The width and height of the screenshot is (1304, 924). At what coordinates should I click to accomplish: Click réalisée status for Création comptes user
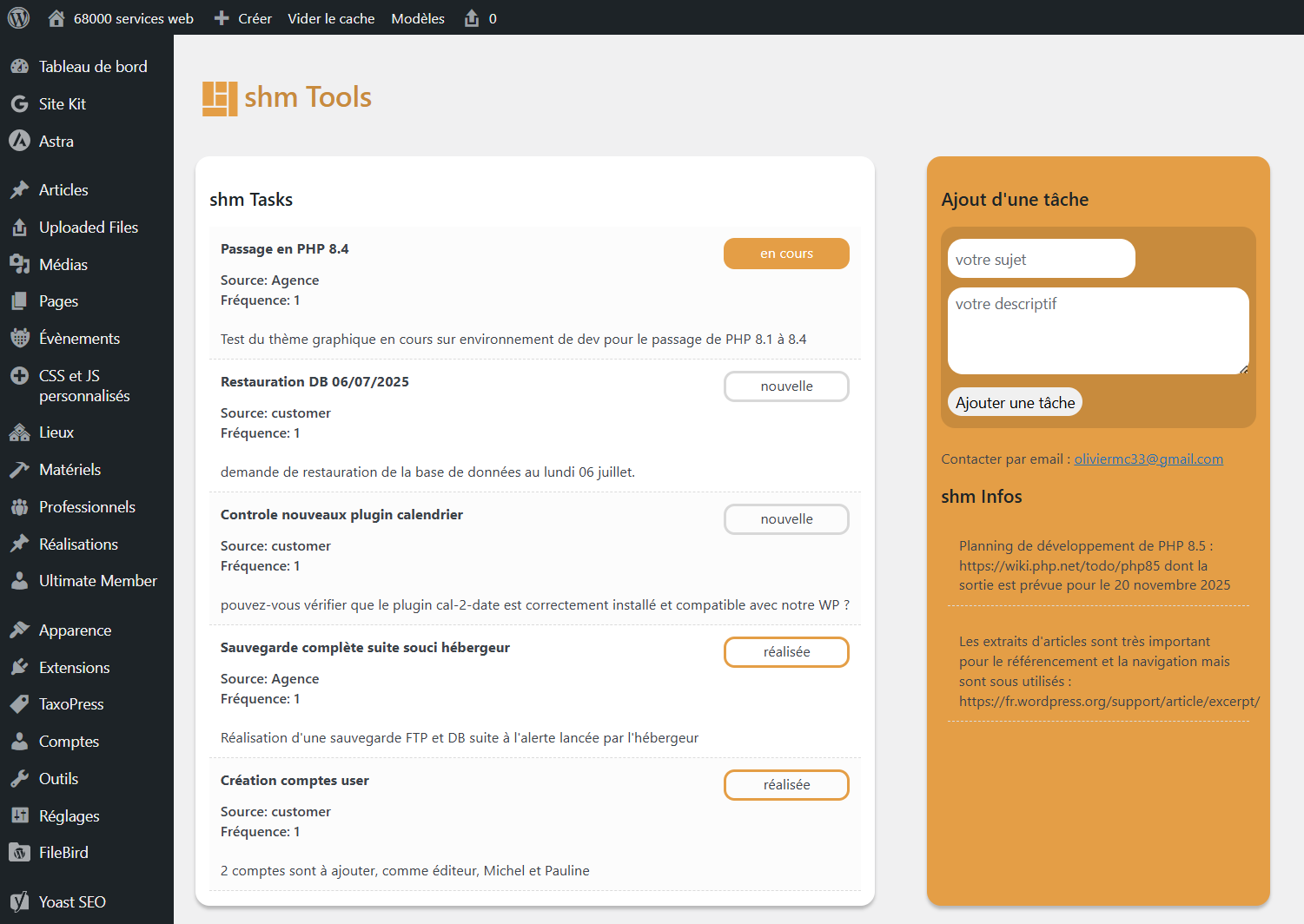[786, 785]
